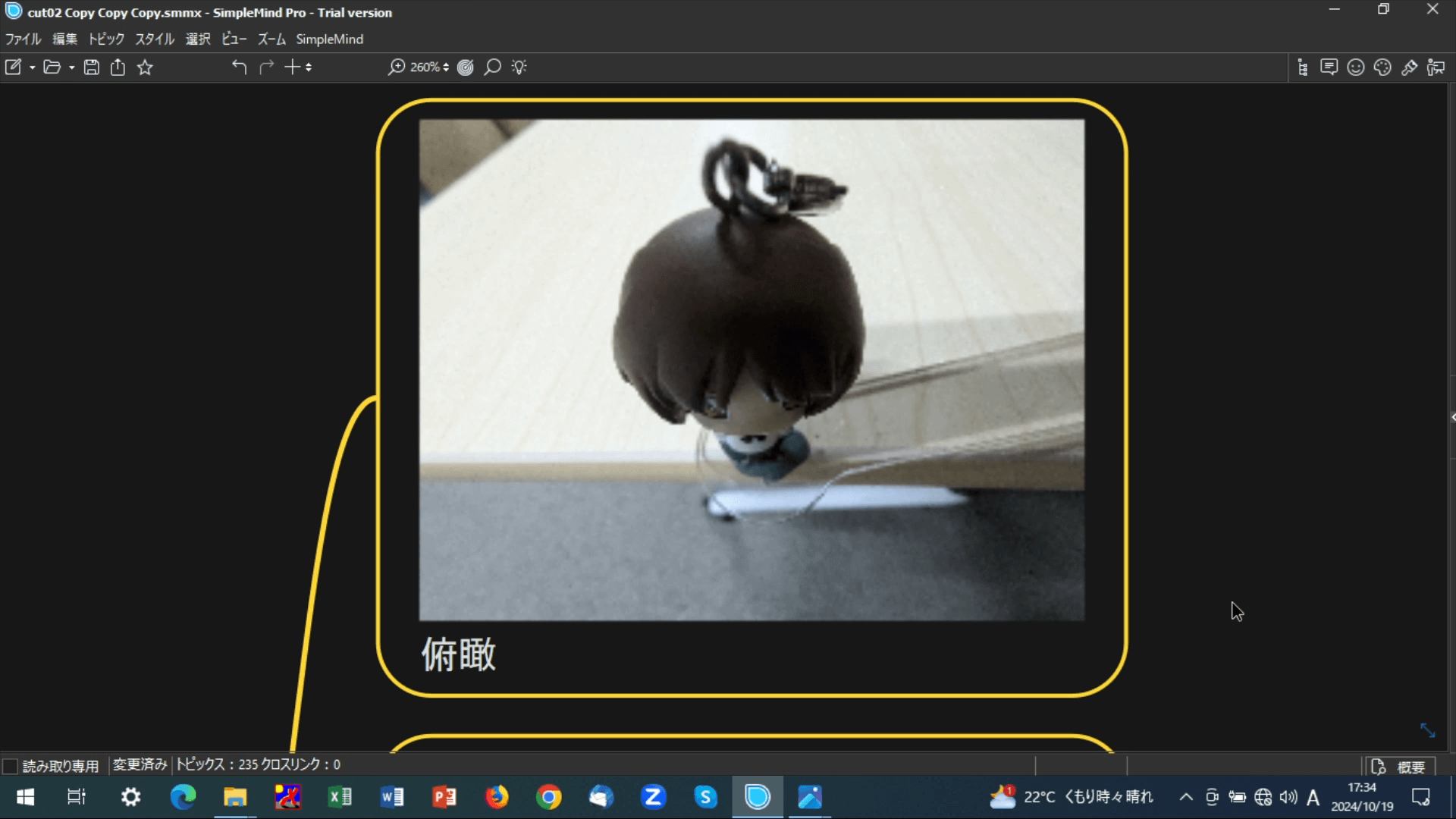Open Word from the taskbar
1456x819 pixels.
pos(392,797)
